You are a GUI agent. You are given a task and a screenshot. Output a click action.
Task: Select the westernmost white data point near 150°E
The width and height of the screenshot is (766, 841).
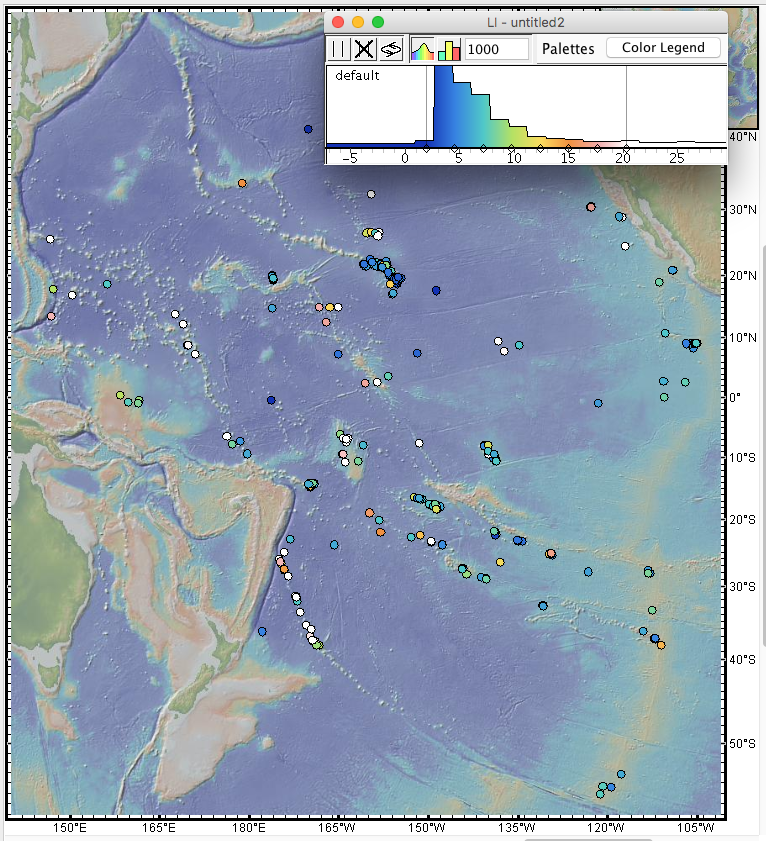coord(50,239)
